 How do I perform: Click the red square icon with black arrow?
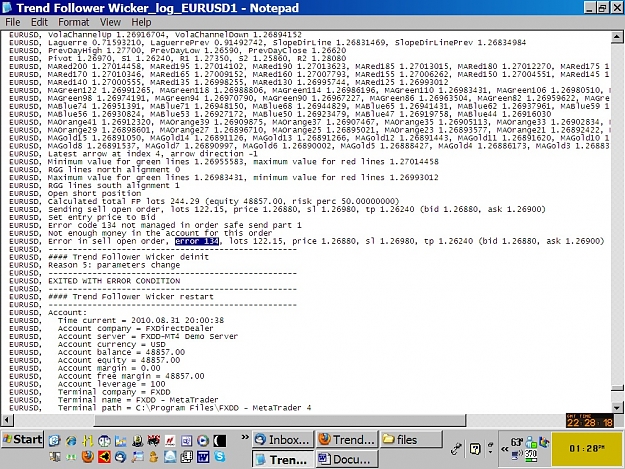click(x=104, y=457)
